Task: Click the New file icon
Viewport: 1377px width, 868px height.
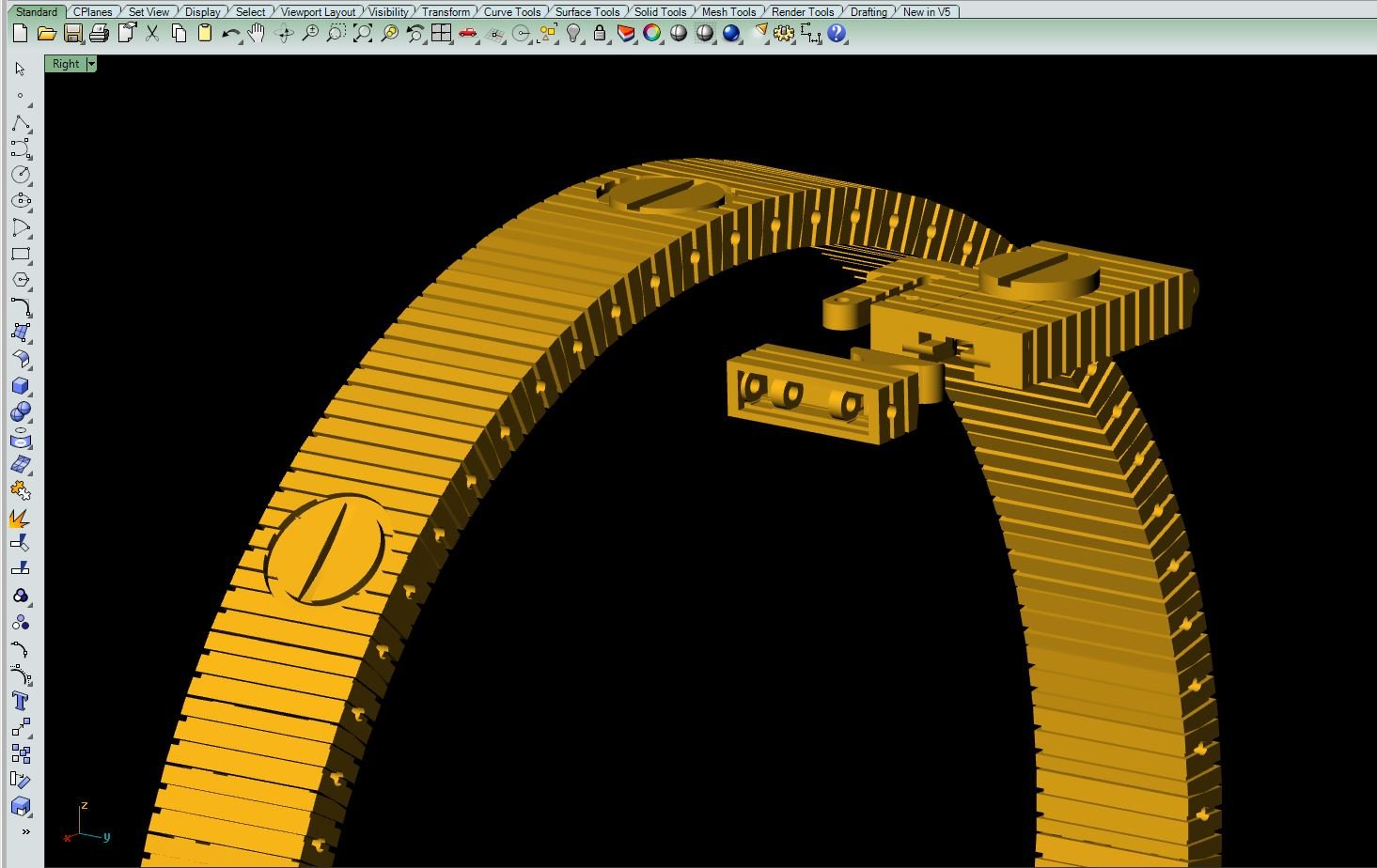Action: click(x=20, y=34)
